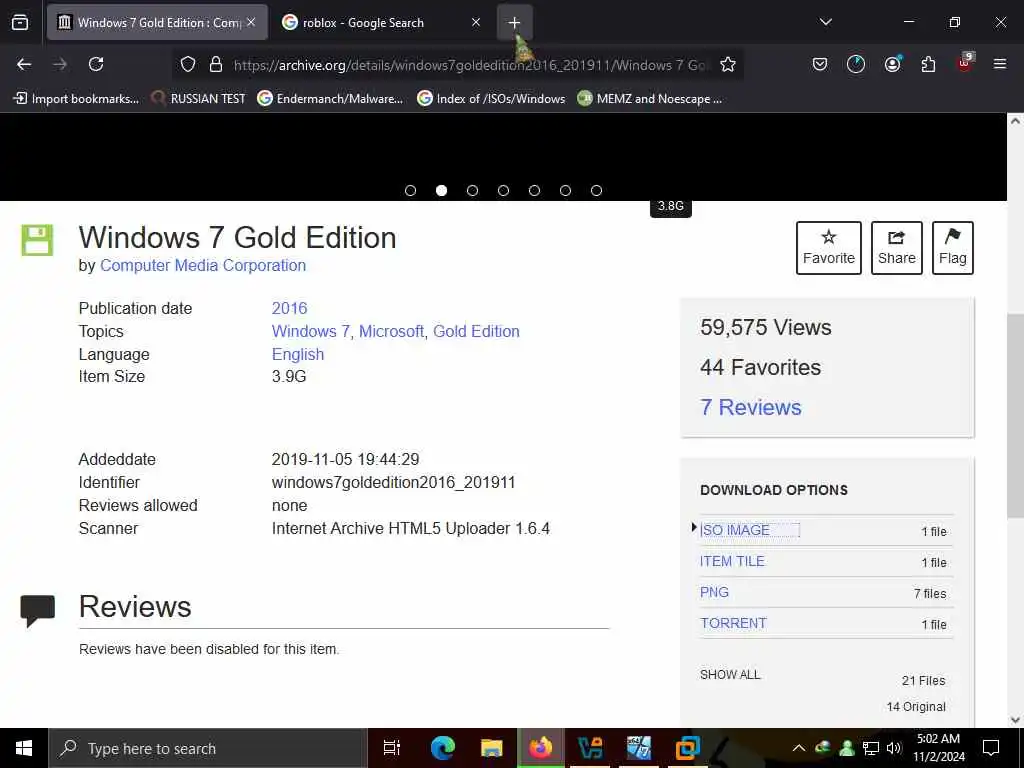Select the seventh carousel image dot
Screen dimensions: 1024x768
[x=596, y=191]
